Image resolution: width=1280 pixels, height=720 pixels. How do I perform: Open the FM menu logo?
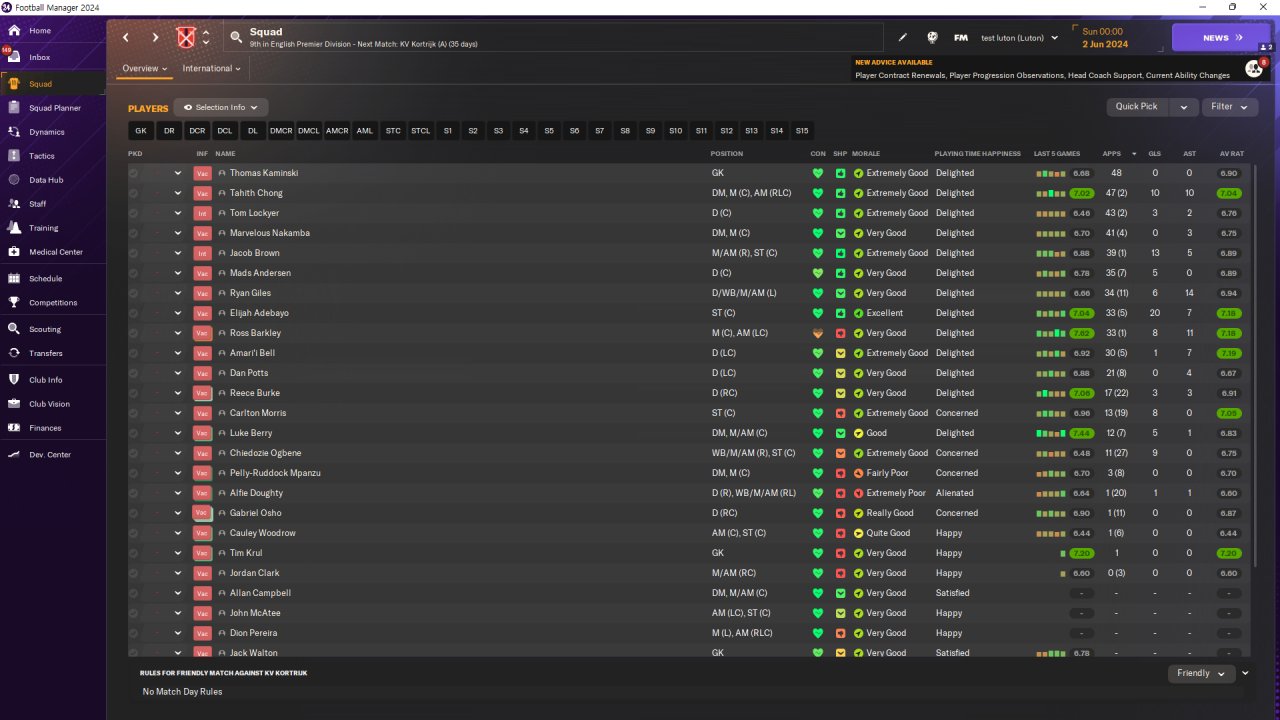[961, 38]
